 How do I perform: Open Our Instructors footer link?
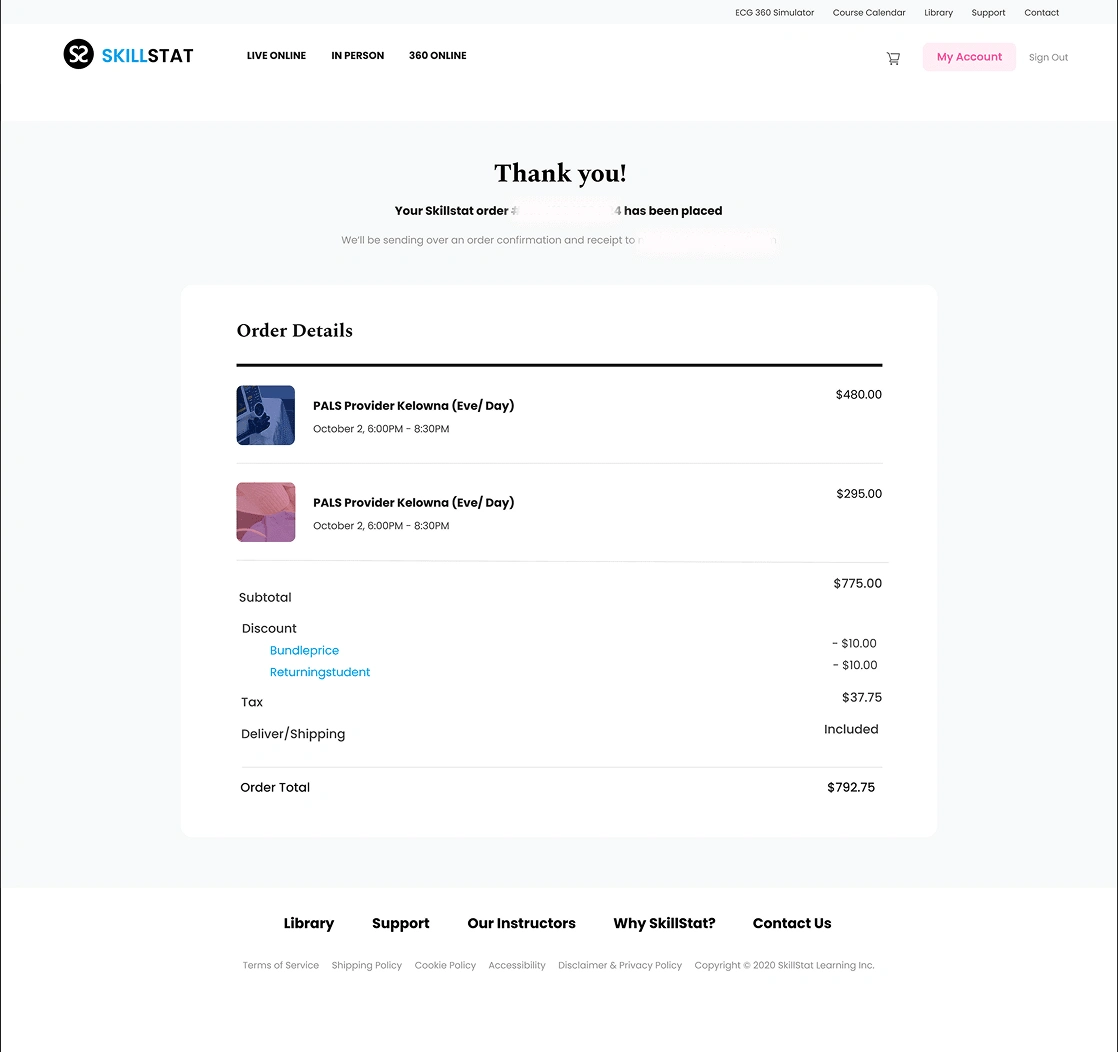pos(521,923)
